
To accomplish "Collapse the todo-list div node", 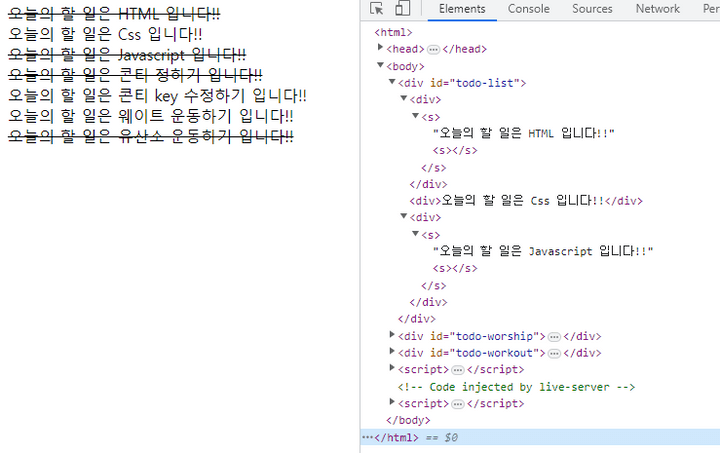I will tap(391, 83).
